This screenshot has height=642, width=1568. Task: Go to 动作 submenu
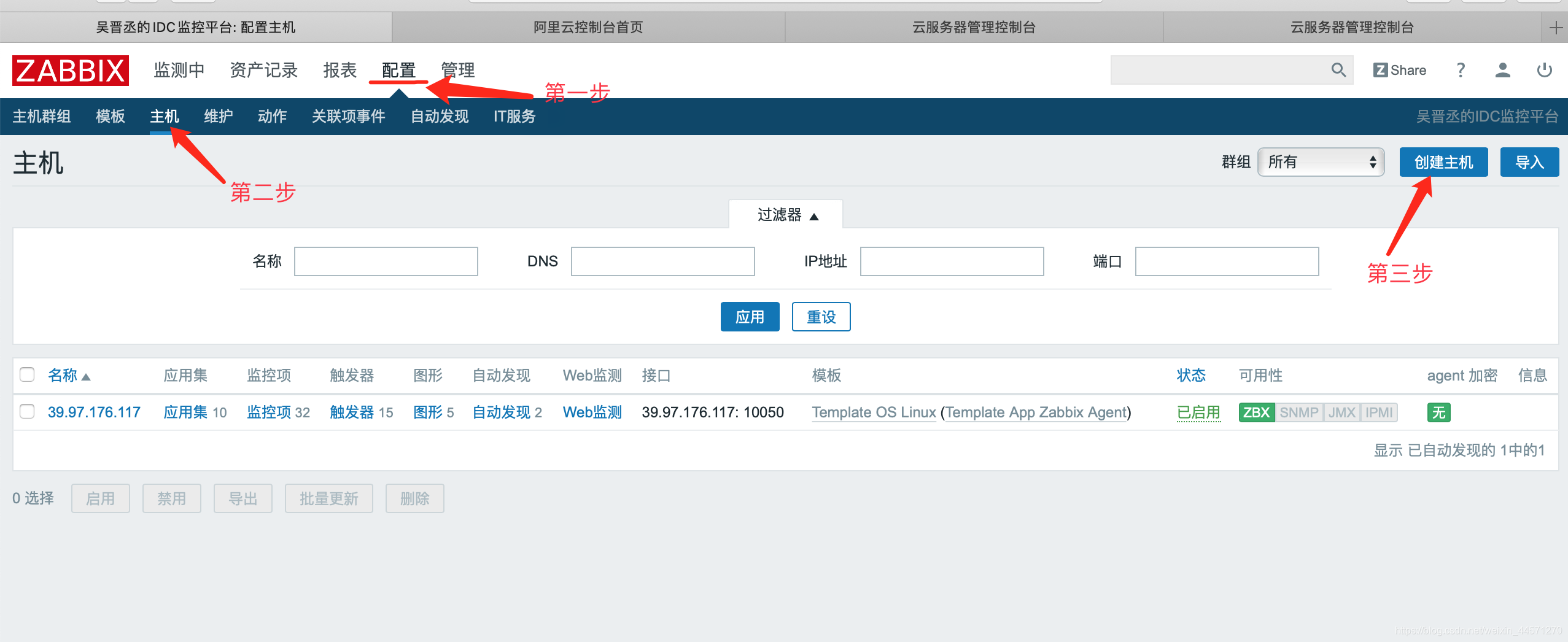click(273, 116)
